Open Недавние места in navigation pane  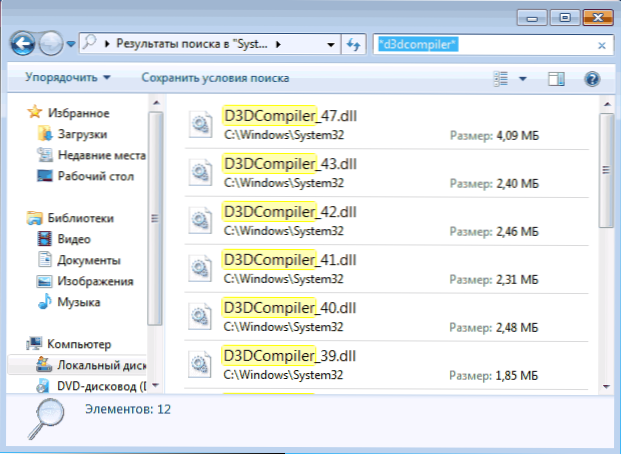tap(101, 155)
